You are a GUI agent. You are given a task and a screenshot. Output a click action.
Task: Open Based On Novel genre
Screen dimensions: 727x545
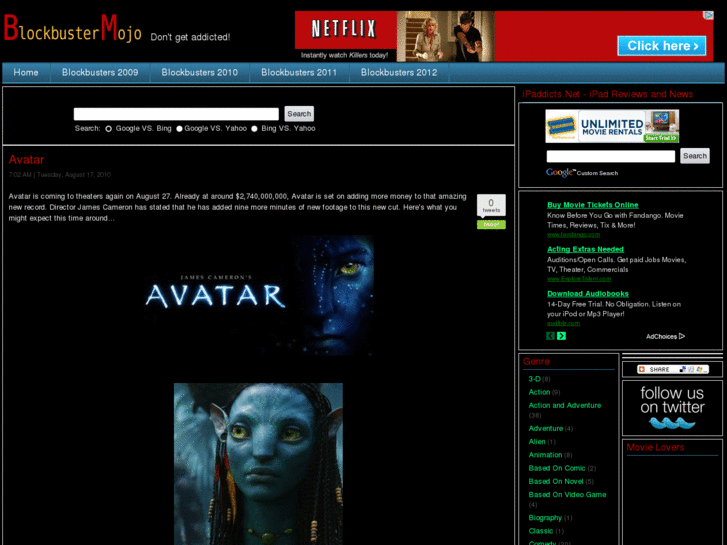tap(556, 481)
